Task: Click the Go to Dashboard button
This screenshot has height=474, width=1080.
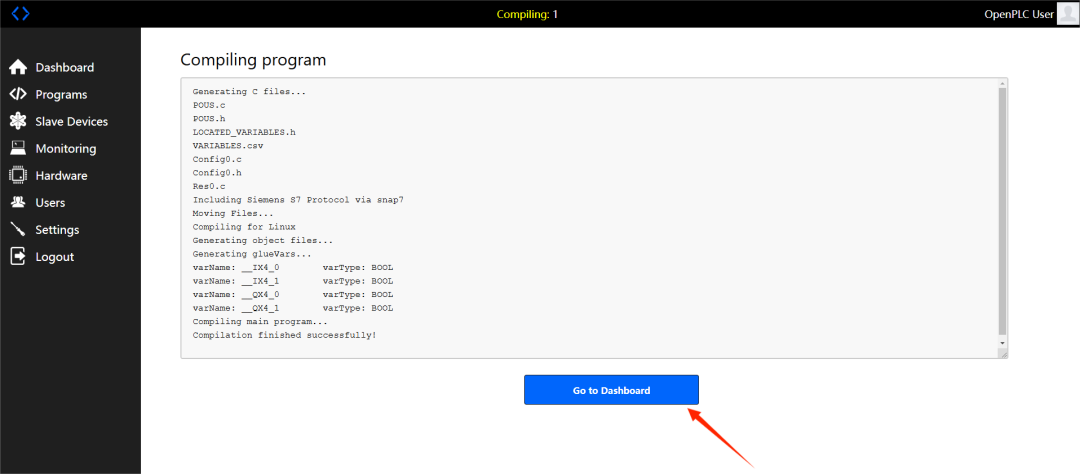Action: [x=611, y=390]
